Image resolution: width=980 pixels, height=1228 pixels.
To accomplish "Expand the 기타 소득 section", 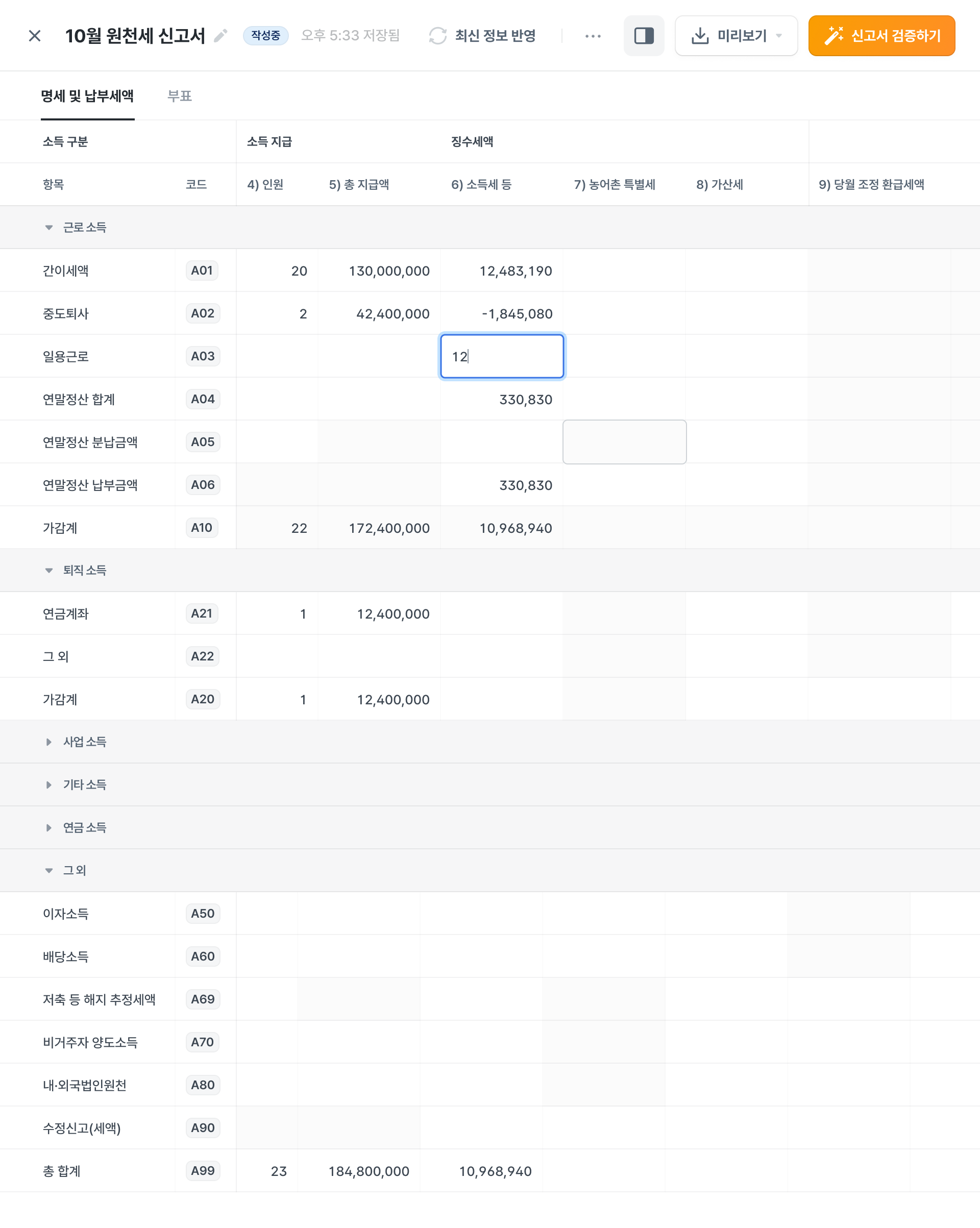I will (49, 785).
